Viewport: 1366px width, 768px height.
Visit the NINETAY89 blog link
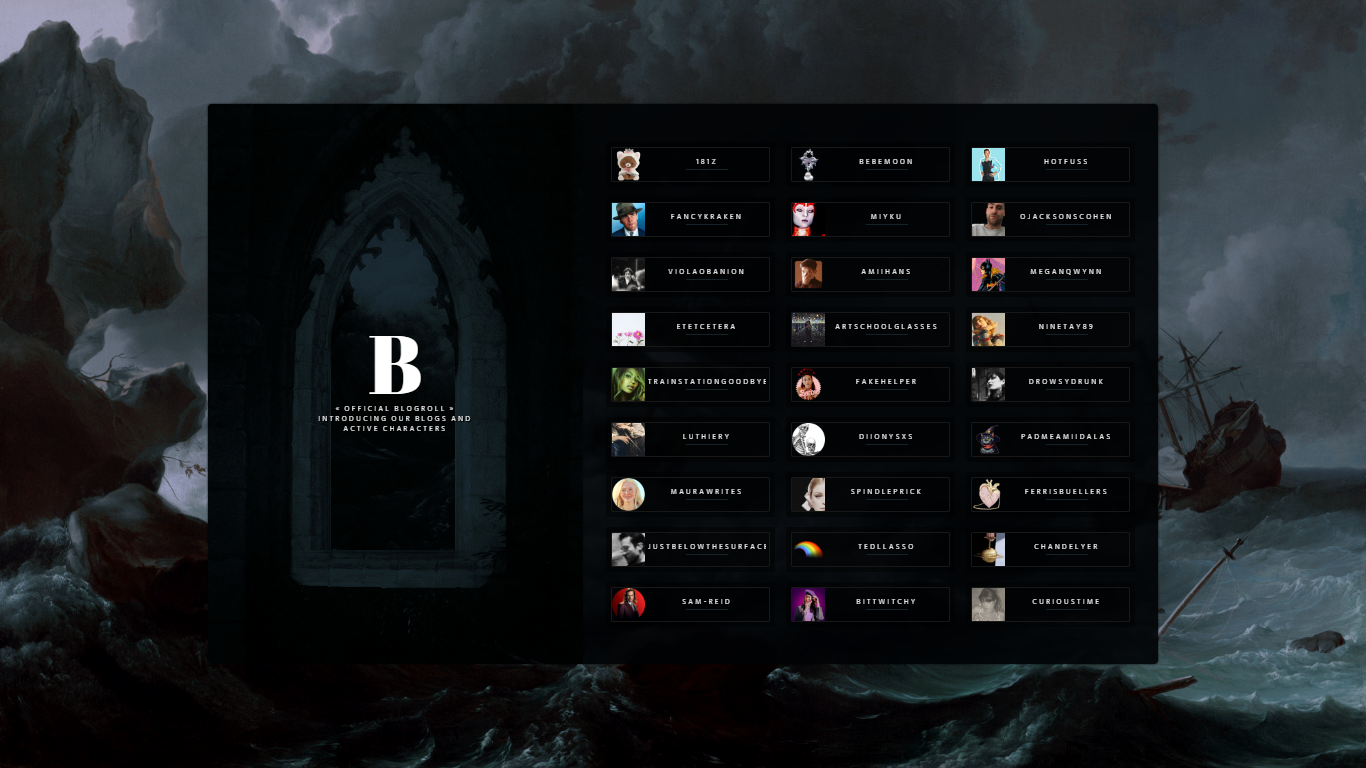tap(1066, 327)
